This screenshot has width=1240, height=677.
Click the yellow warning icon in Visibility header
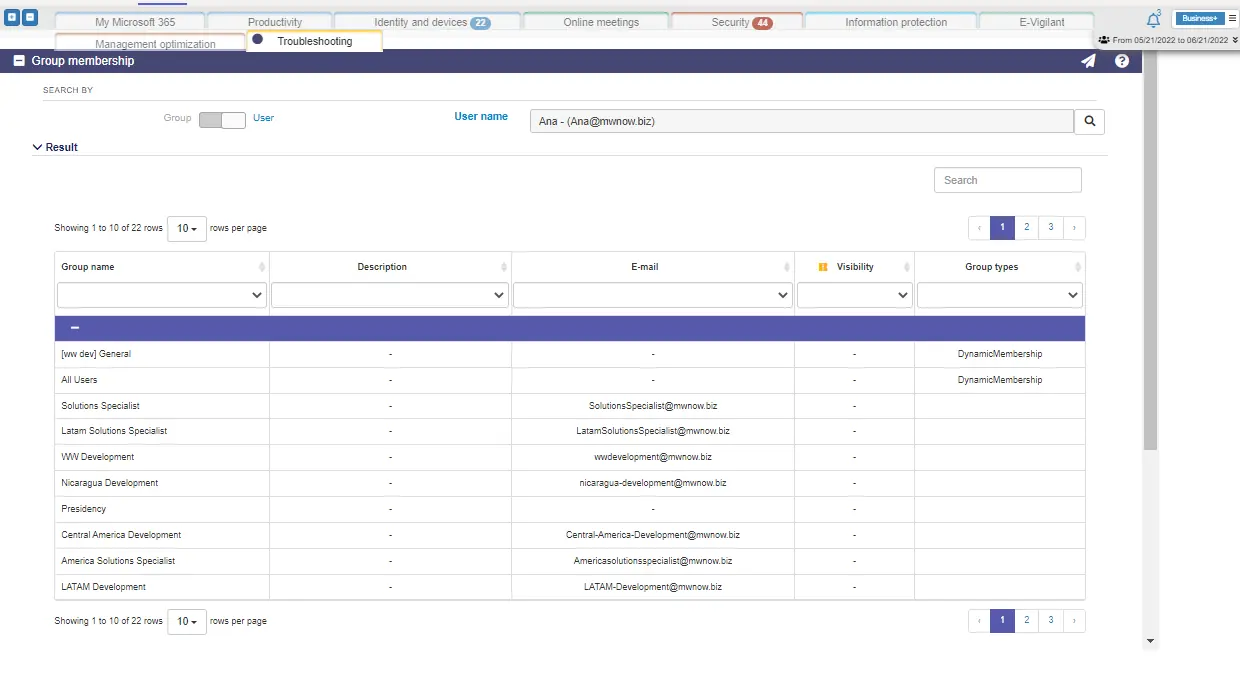823,267
